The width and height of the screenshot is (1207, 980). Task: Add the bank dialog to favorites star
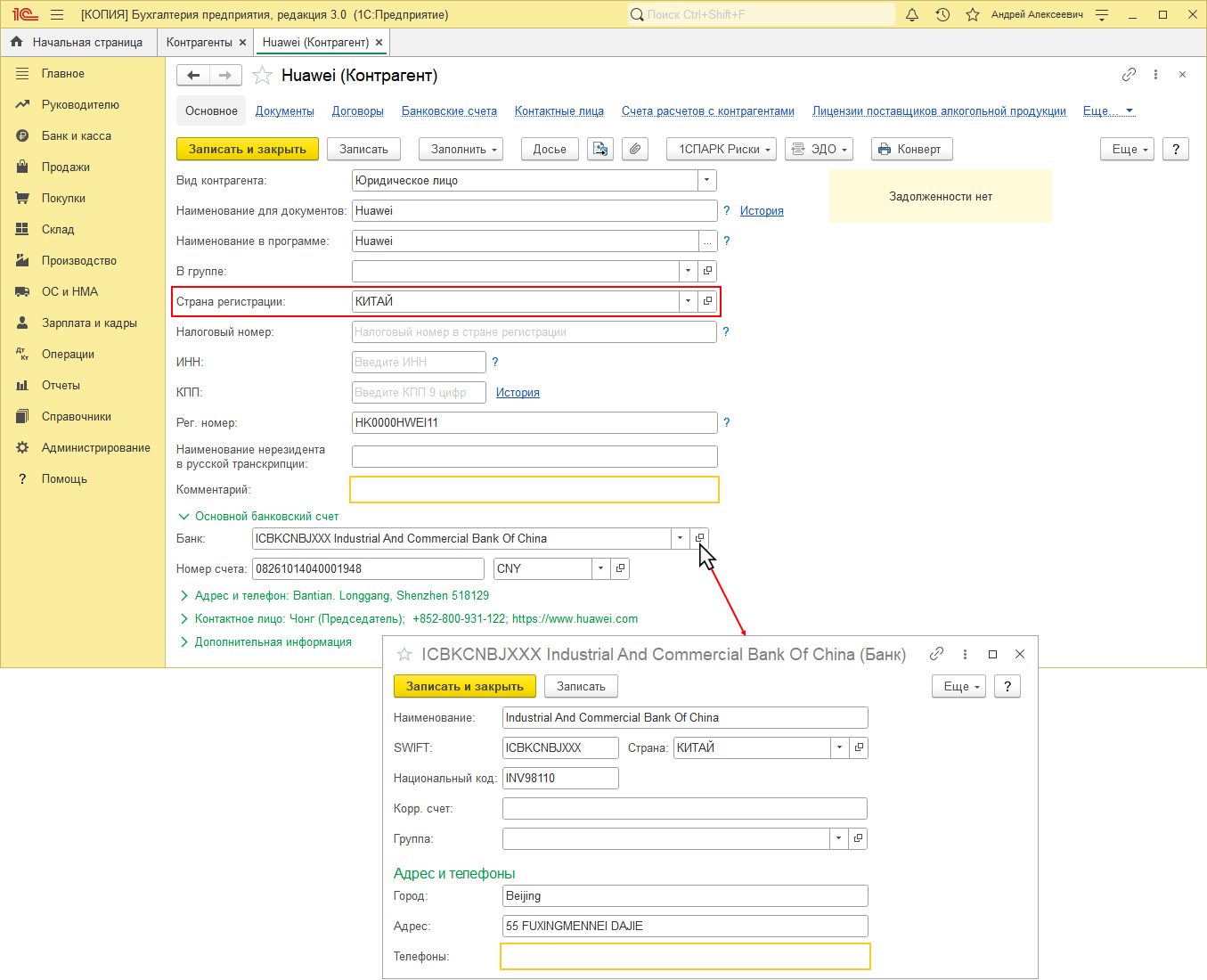pos(404,655)
